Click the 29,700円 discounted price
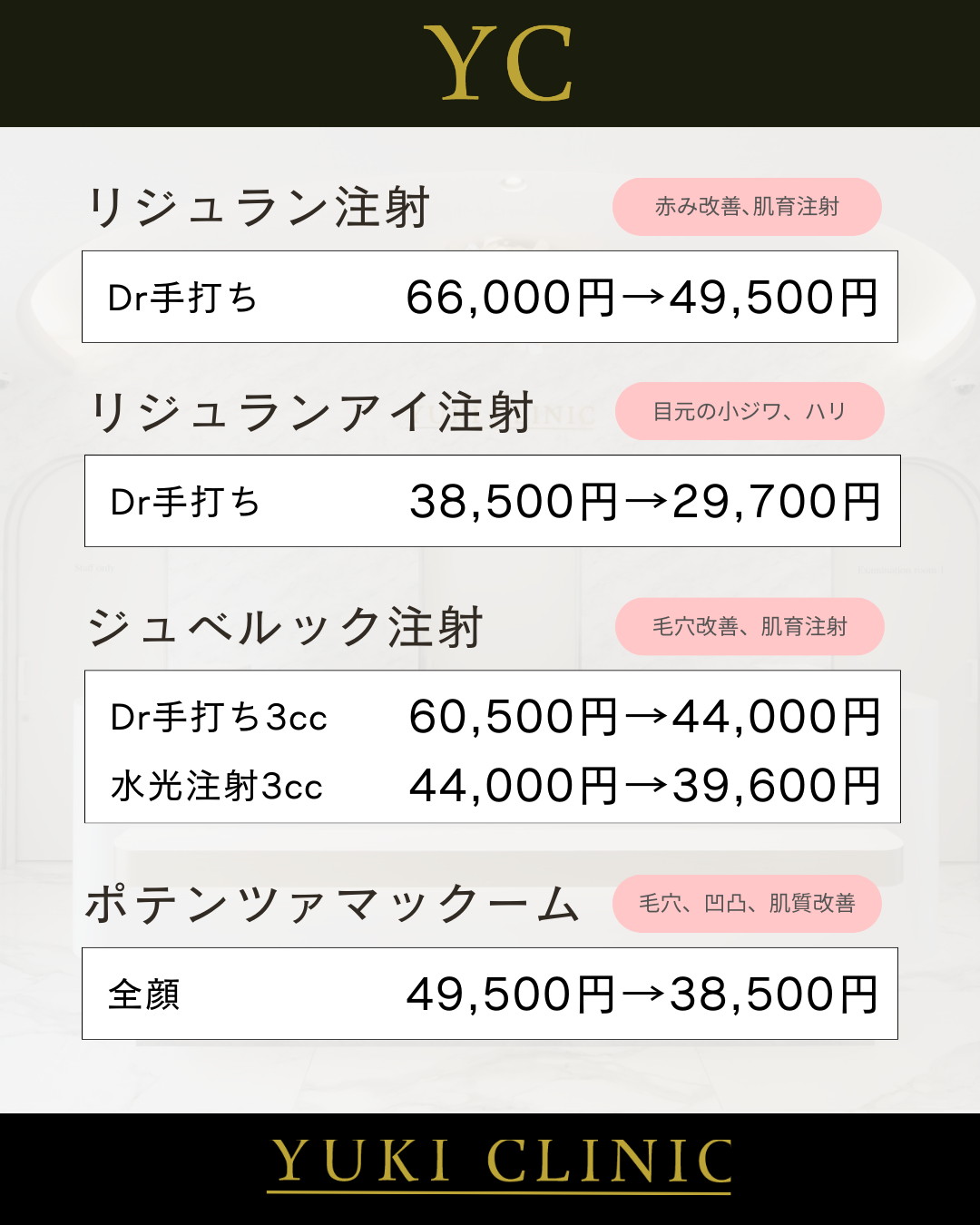The height and width of the screenshot is (1225, 980). click(x=778, y=502)
